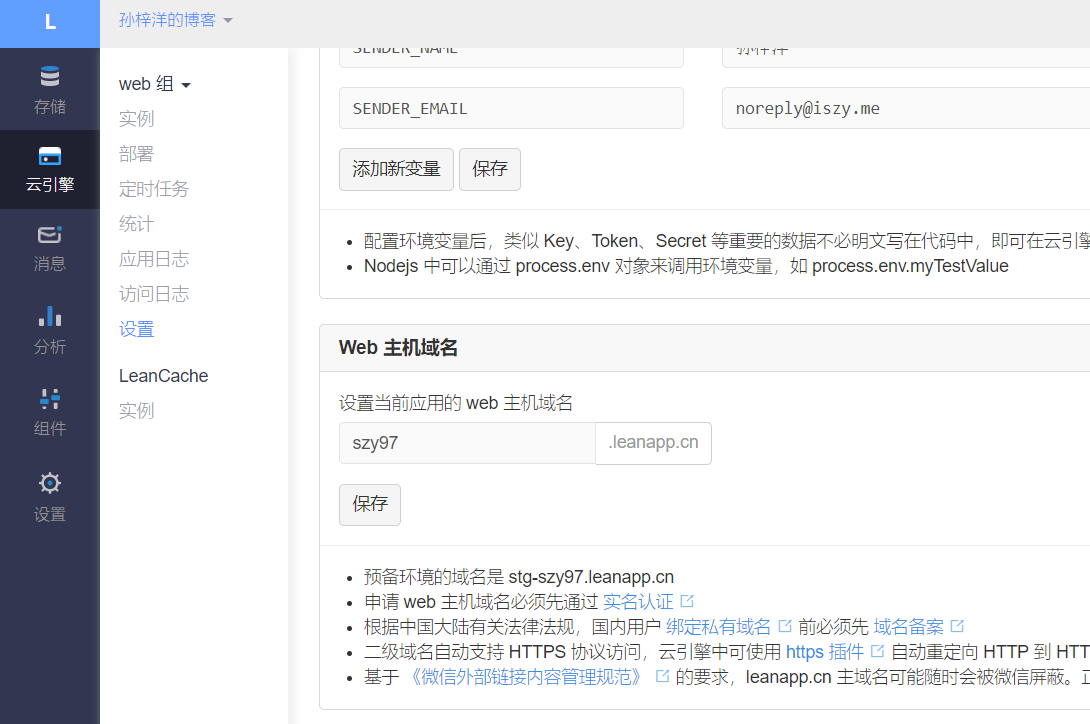This screenshot has height=724, width=1090.
Task: Open the https 插件 link
Action: click(x=825, y=652)
